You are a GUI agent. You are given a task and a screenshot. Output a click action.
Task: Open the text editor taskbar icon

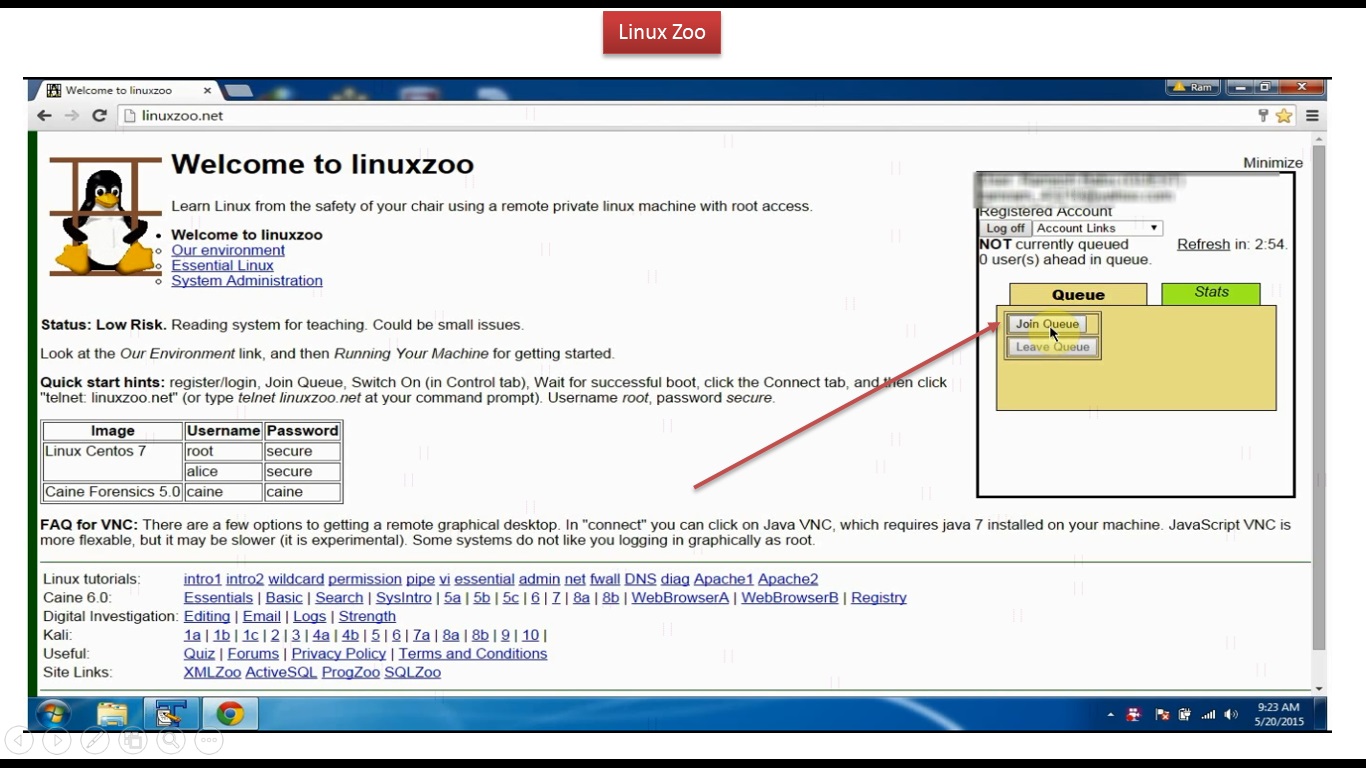click(x=171, y=714)
